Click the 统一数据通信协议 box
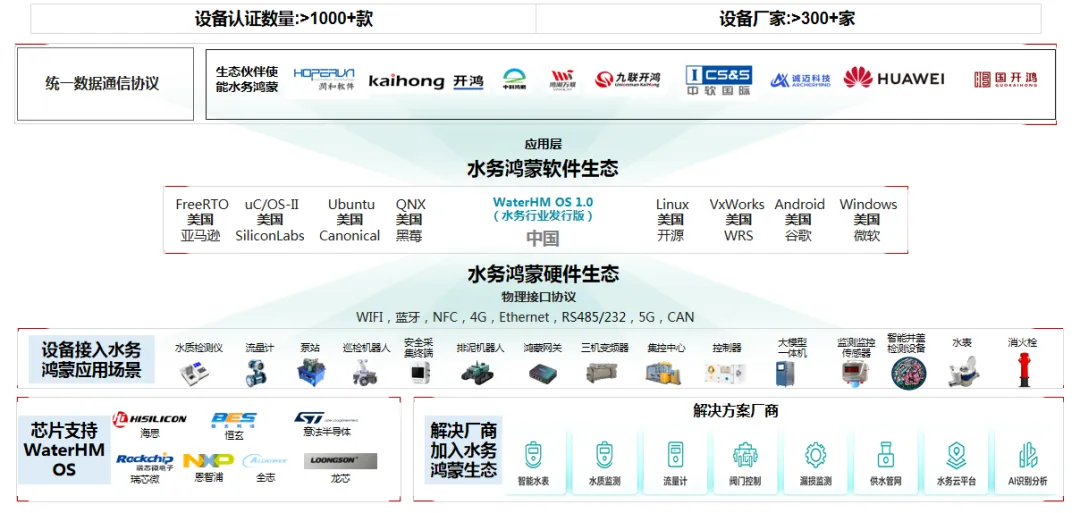Image resolution: width=1080 pixels, height=513 pixels. (105, 84)
